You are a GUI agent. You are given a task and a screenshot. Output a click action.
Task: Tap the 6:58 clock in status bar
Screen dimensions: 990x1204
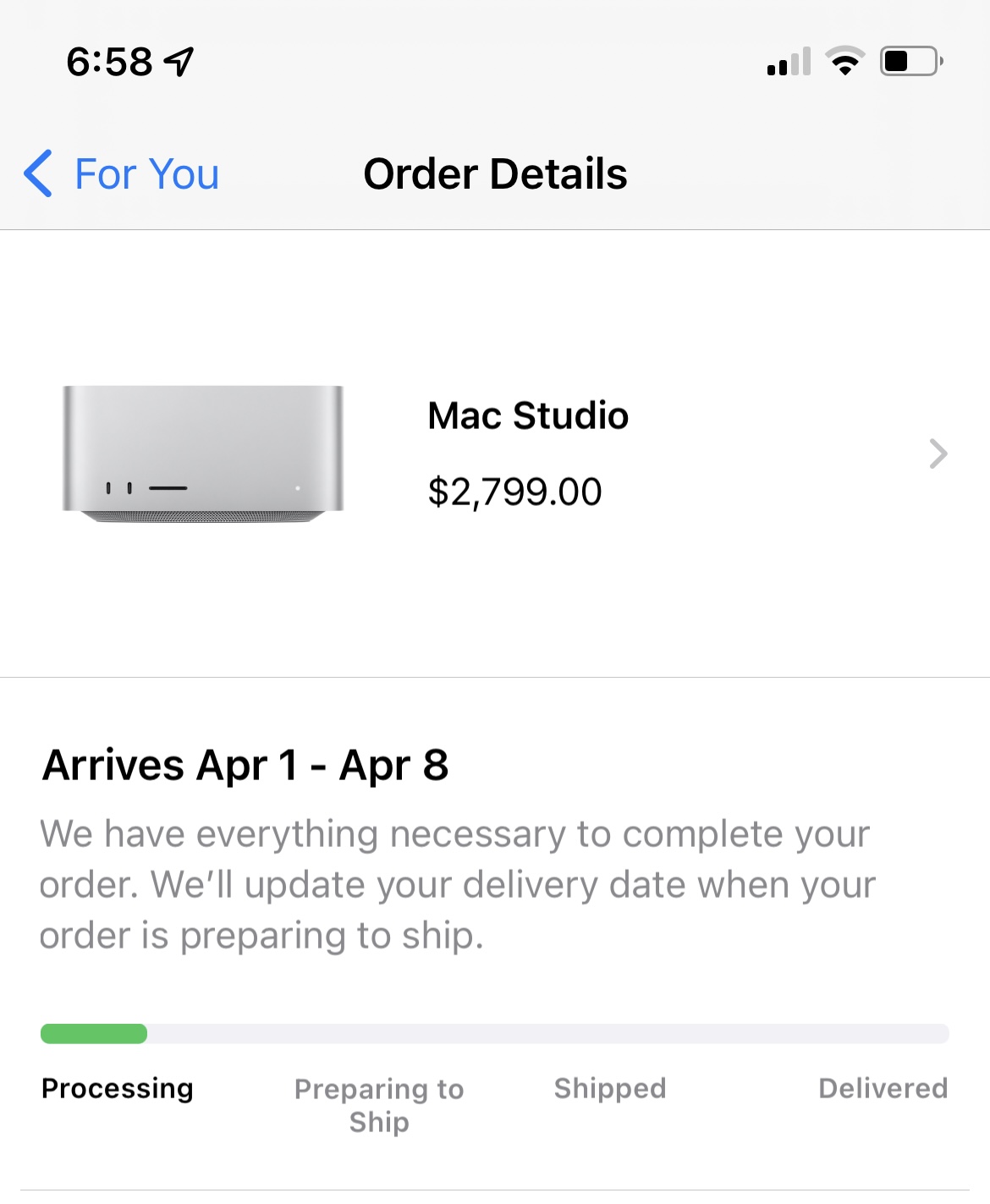click(x=109, y=62)
